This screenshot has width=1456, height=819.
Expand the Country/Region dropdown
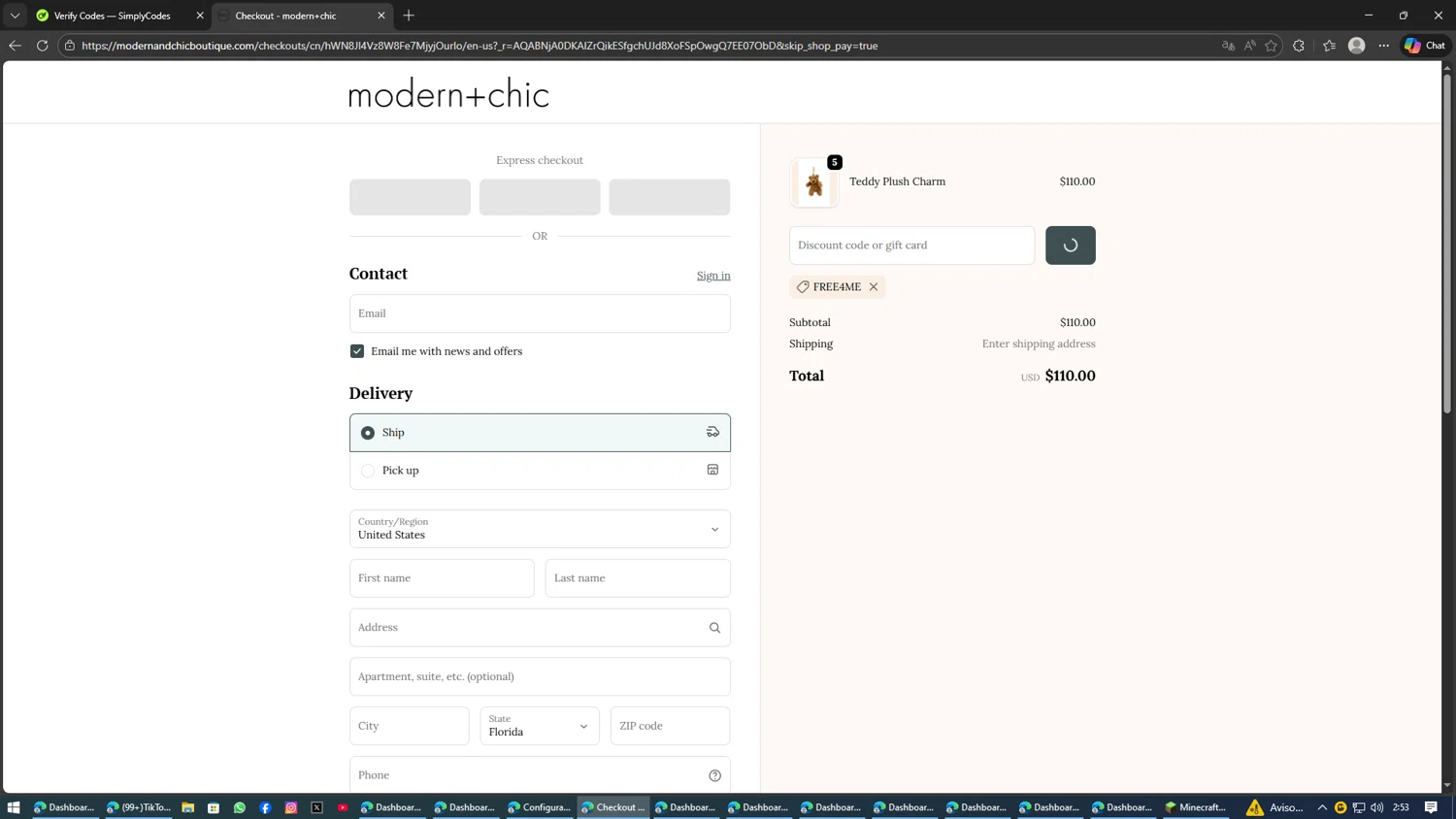540,529
